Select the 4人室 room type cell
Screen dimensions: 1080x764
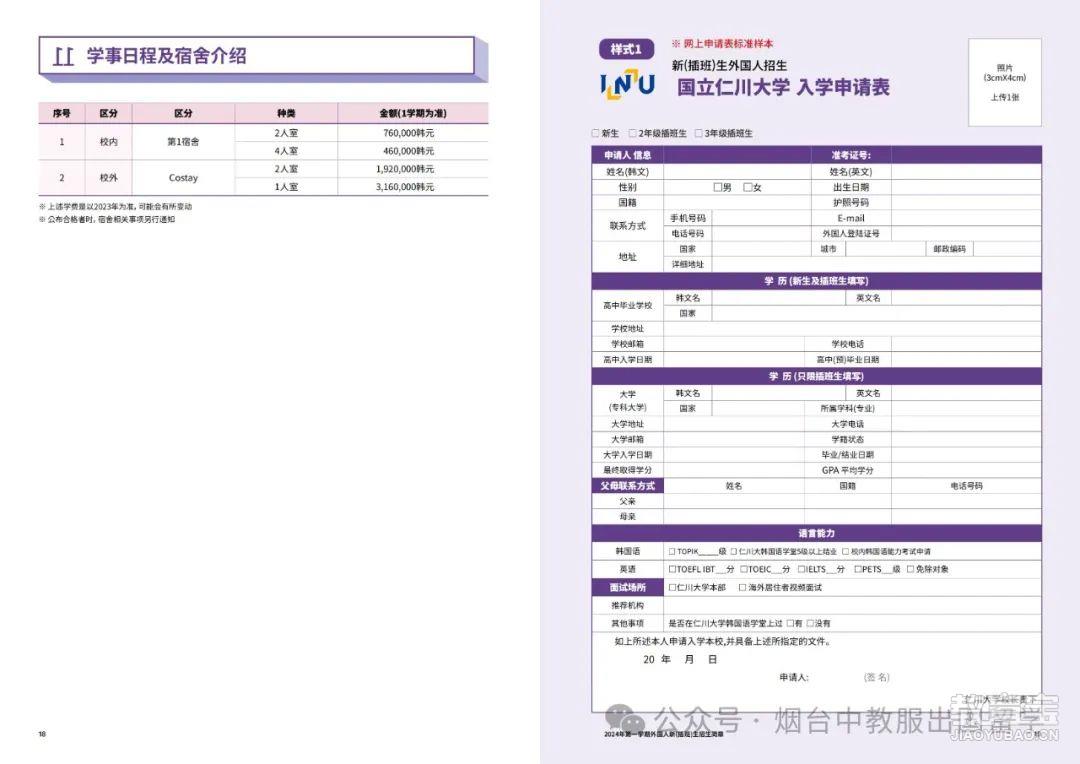coord(286,151)
